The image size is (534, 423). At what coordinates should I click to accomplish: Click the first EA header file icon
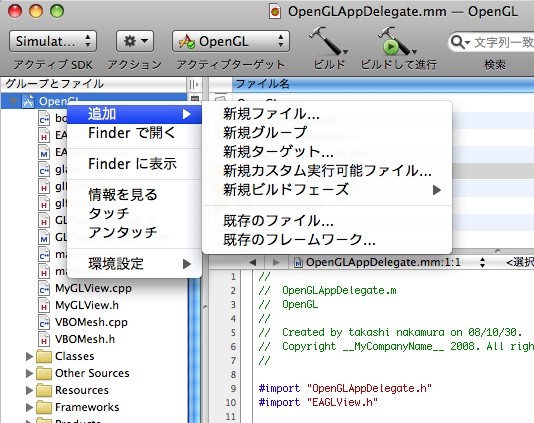point(44,135)
